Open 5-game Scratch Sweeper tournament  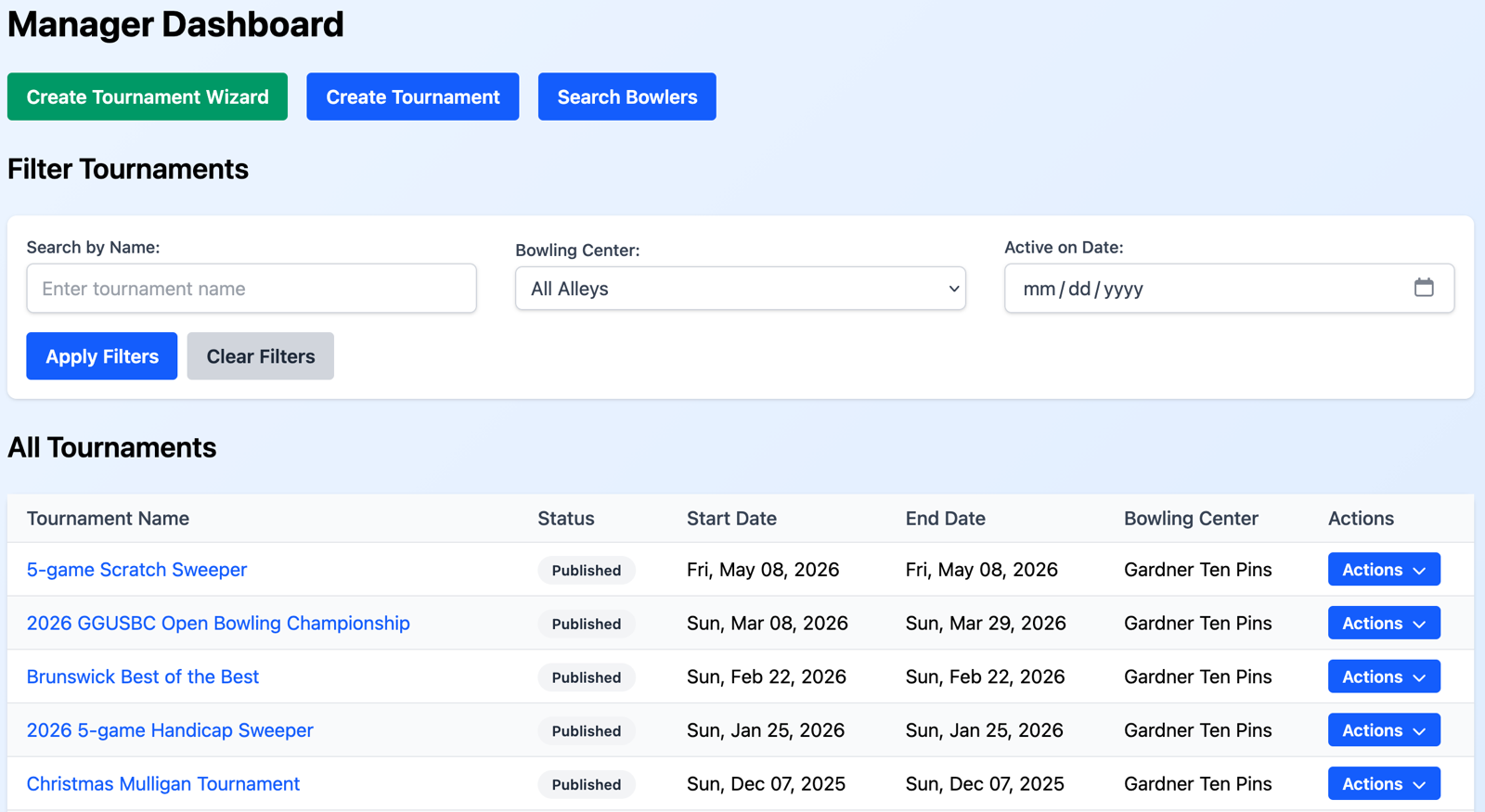tap(136, 570)
